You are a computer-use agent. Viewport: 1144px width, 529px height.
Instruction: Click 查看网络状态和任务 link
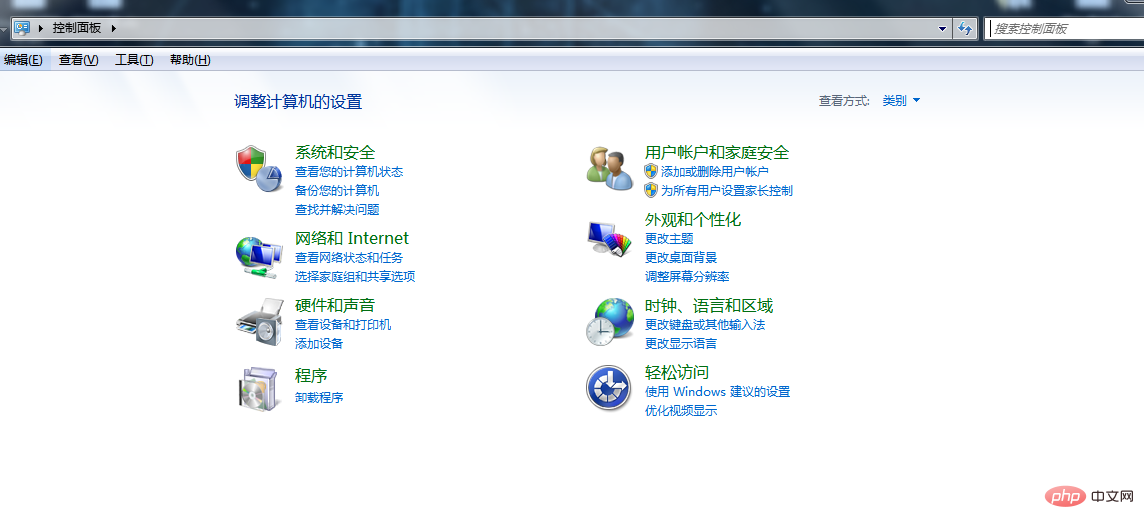349,258
